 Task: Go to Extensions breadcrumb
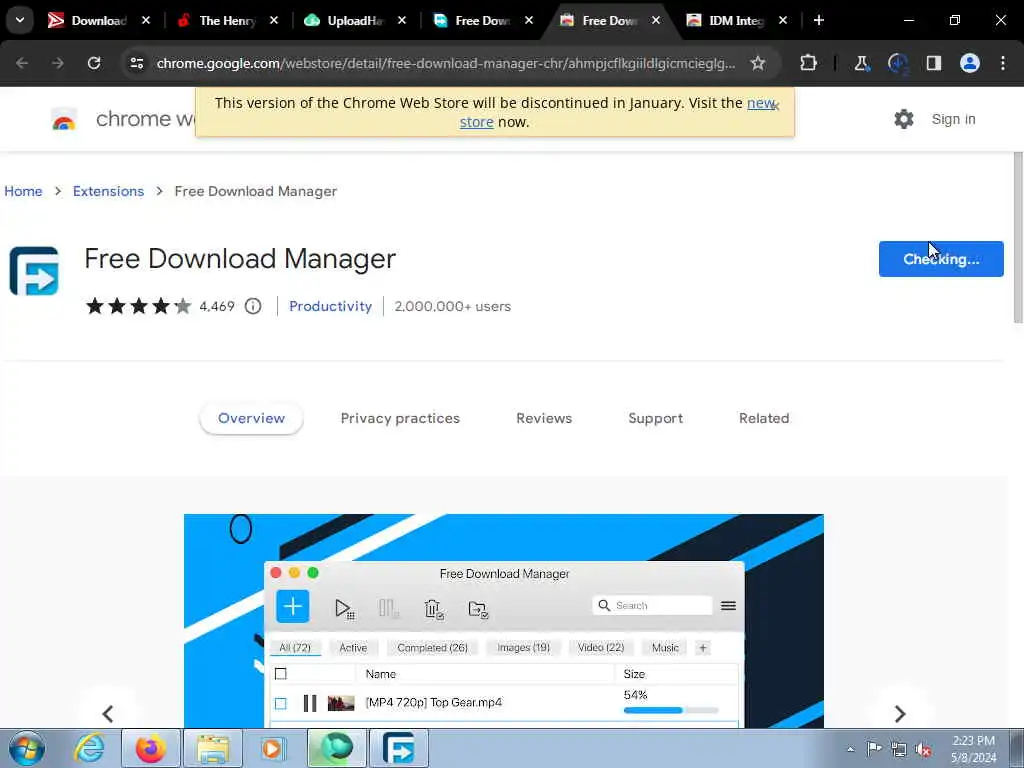[108, 191]
